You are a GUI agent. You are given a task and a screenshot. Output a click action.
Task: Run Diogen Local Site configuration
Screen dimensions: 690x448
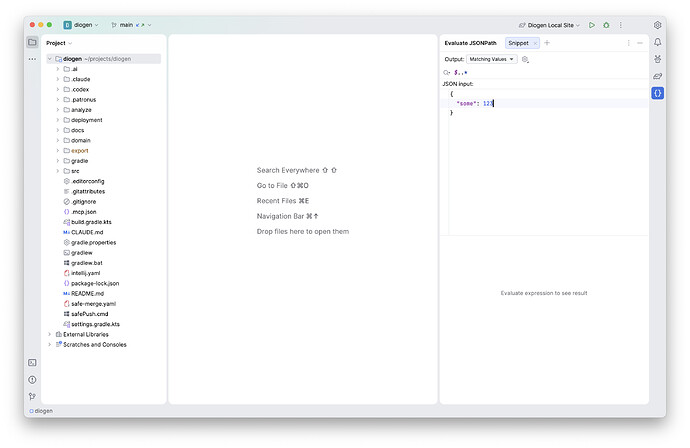point(592,25)
